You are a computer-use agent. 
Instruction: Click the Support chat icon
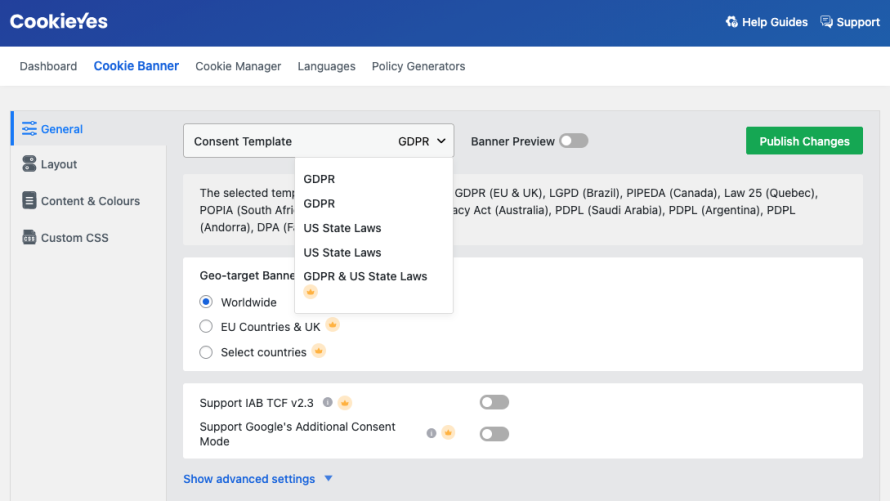pyautogui.click(x=826, y=22)
